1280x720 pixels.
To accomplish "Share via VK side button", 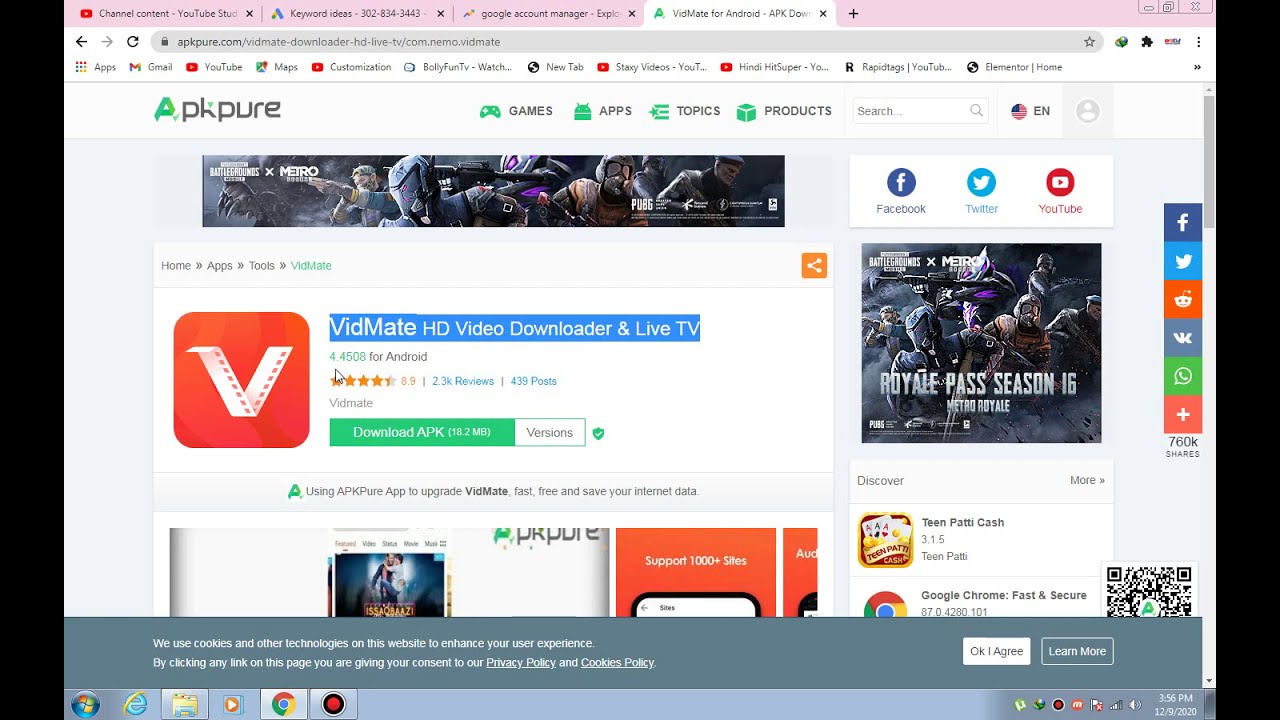I will pos(1183,338).
